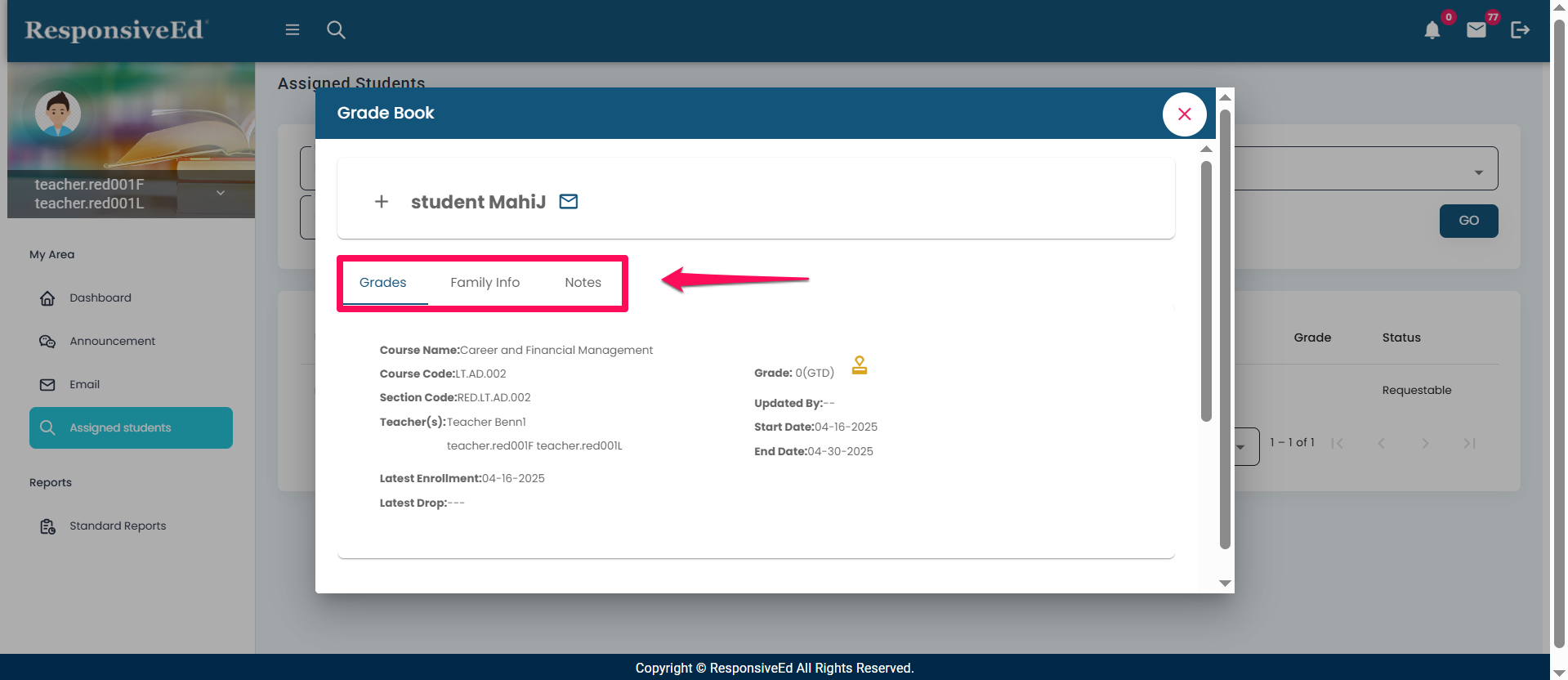Viewport: 1568px width, 680px height.
Task: Click the yellow grade stamp icon
Action: [859, 365]
